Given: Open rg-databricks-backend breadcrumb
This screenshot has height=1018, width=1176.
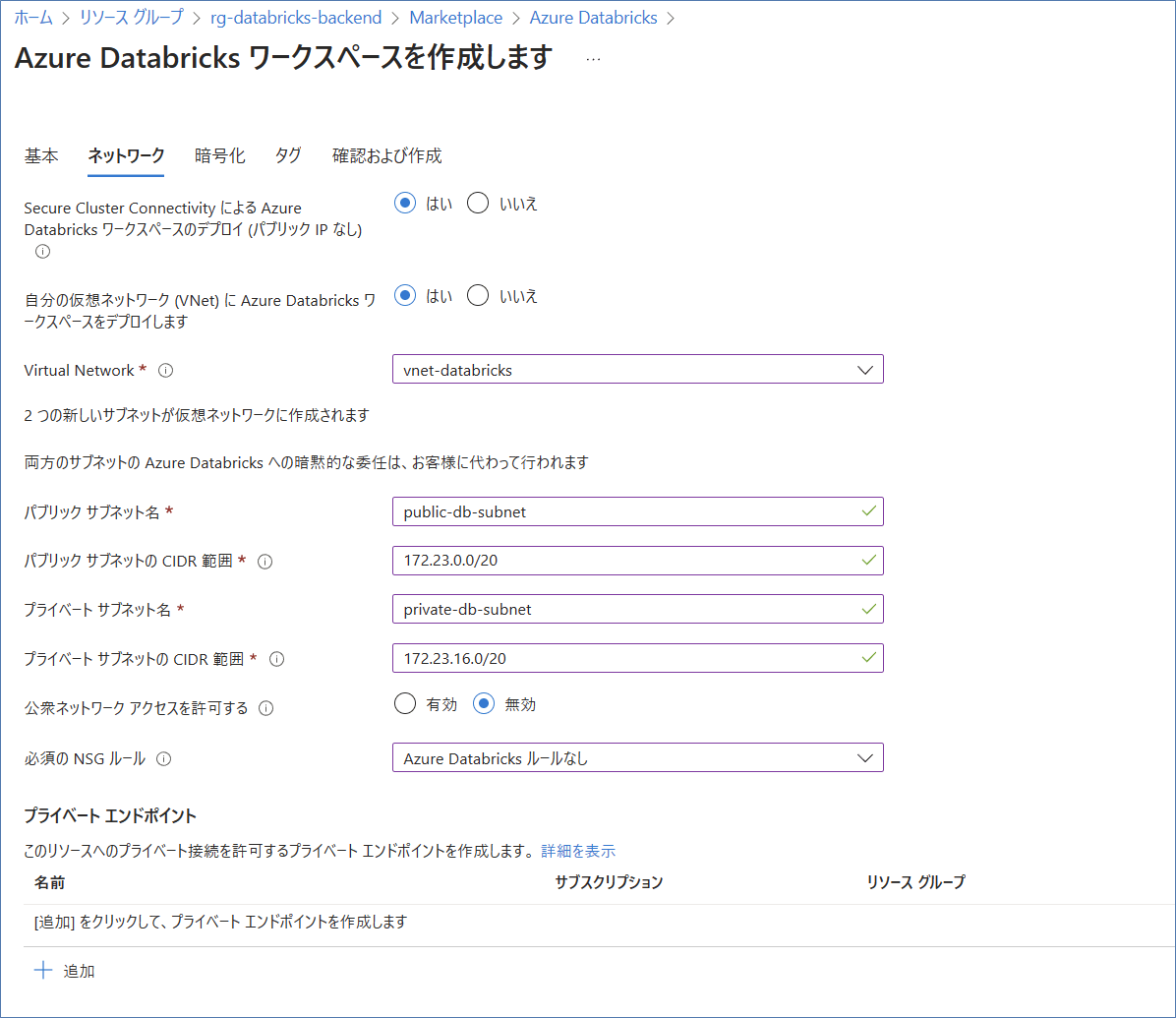Looking at the screenshot, I should coord(296,18).
